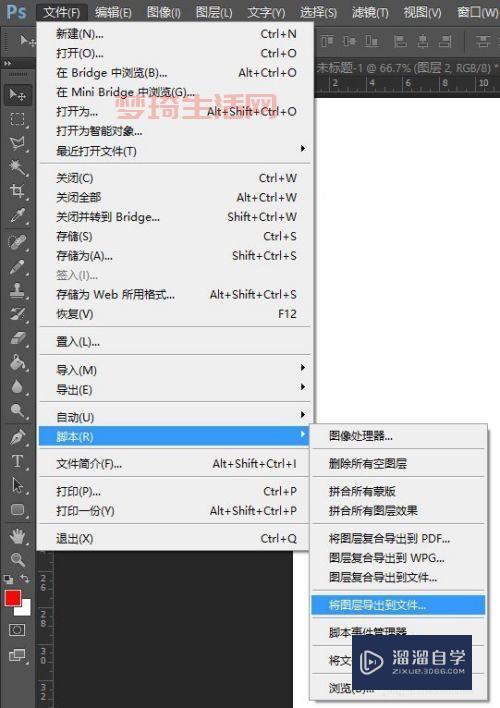Open the 文件(F) menu
The width and height of the screenshot is (500, 708).
(x=61, y=12)
